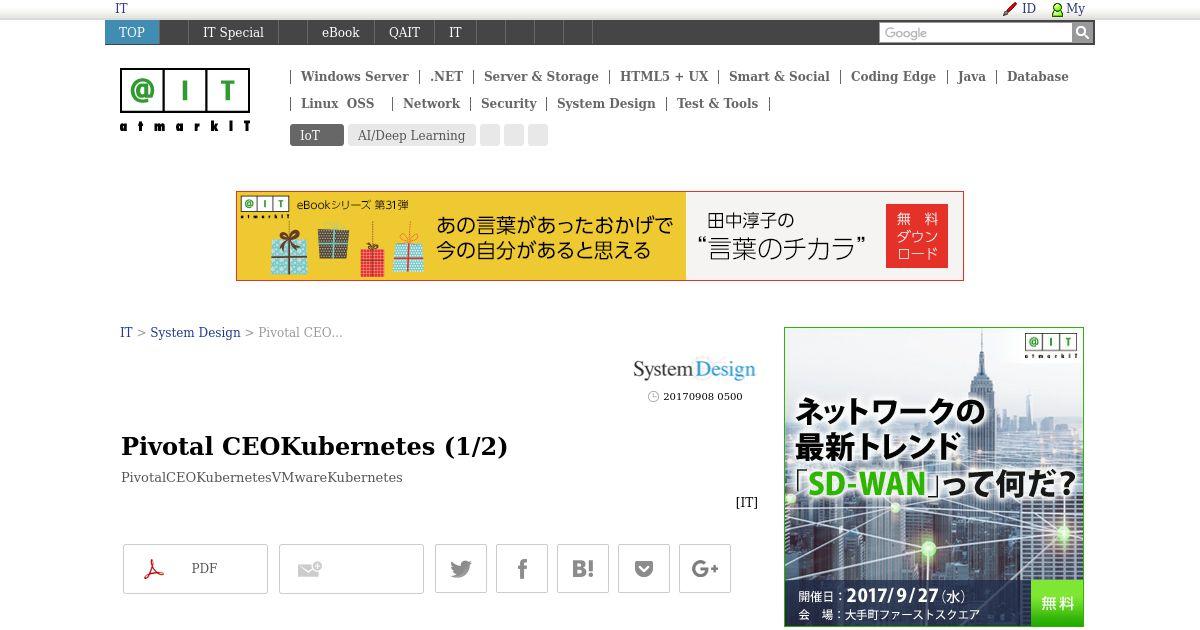Viewport: 1200px width, 630px height.
Task: Click the green free button in SD-WAN ad
Action: tap(1057, 603)
